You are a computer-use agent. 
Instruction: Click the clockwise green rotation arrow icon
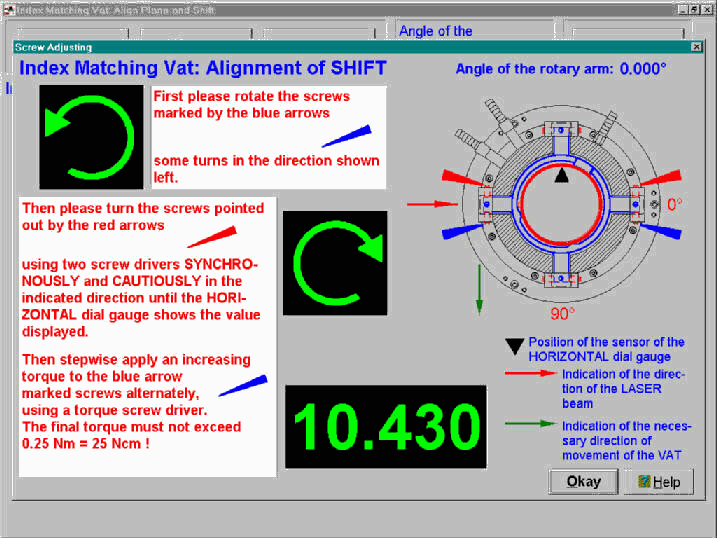[x=335, y=262]
